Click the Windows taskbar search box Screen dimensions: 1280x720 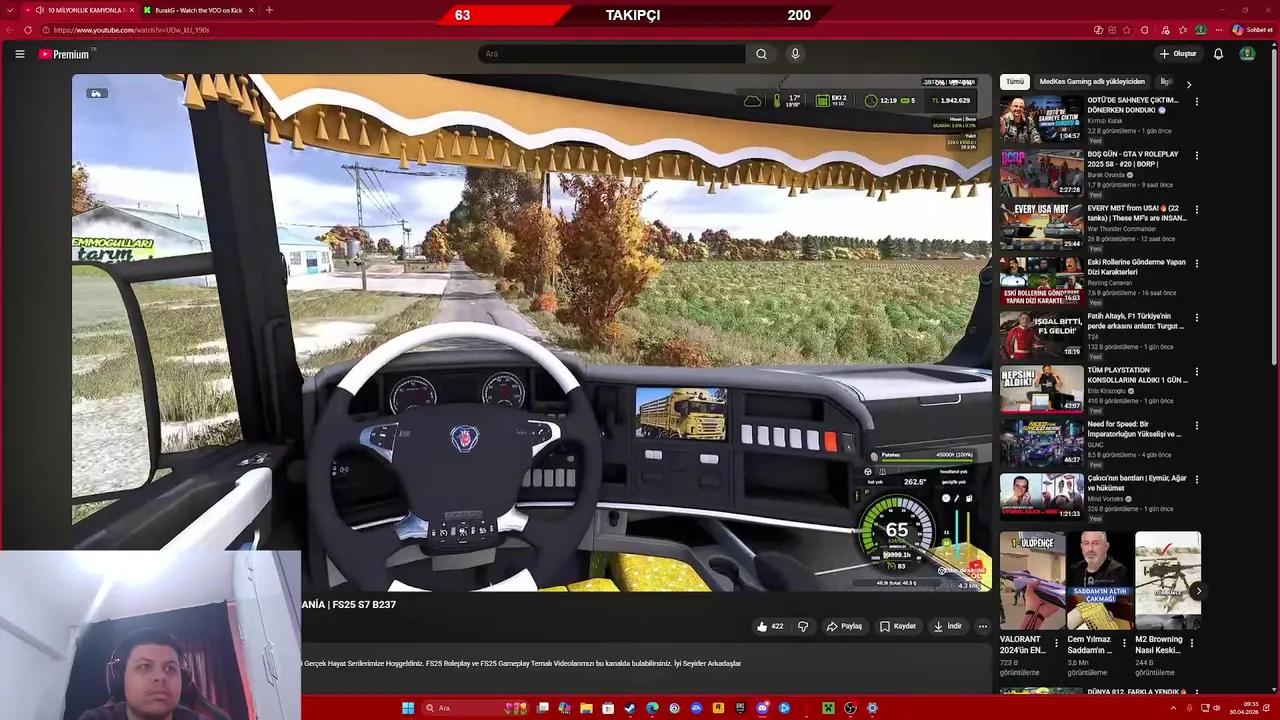pyautogui.click(x=475, y=708)
